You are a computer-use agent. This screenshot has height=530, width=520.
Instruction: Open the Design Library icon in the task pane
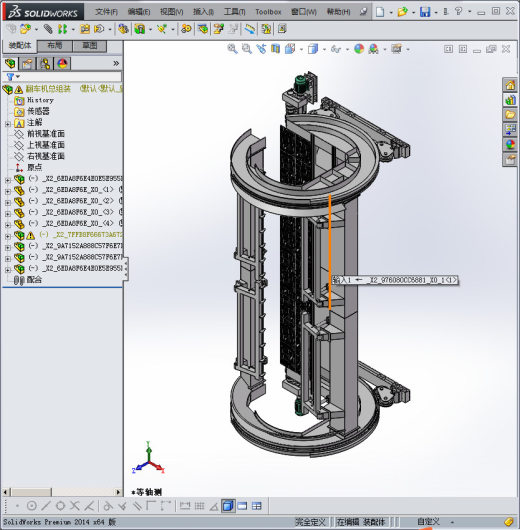(510, 100)
